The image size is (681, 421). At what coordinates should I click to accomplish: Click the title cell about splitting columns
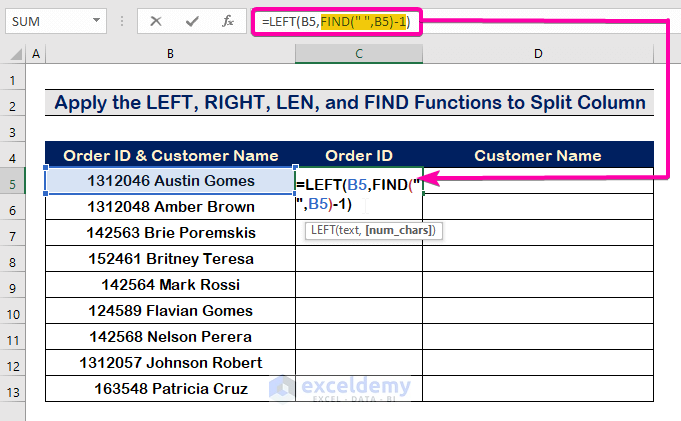(x=350, y=103)
